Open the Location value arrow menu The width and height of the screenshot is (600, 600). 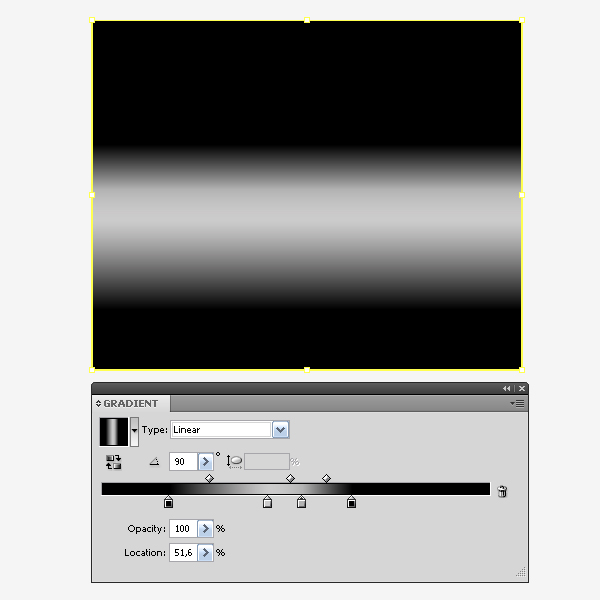click(x=205, y=553)
